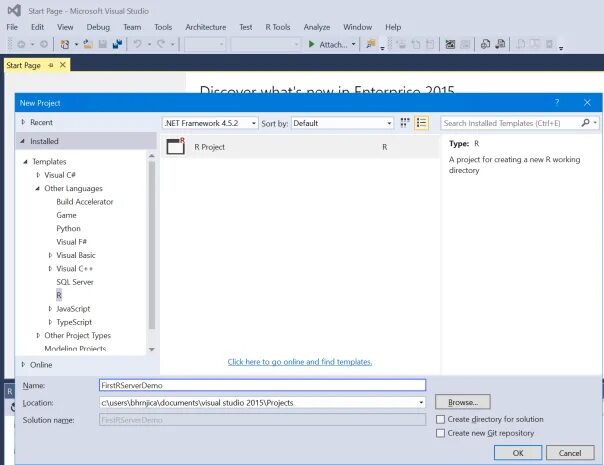Click the Navigate Backward toolbar icon
The width and height of the screenshot is (604, 465).
pos(21,44)
